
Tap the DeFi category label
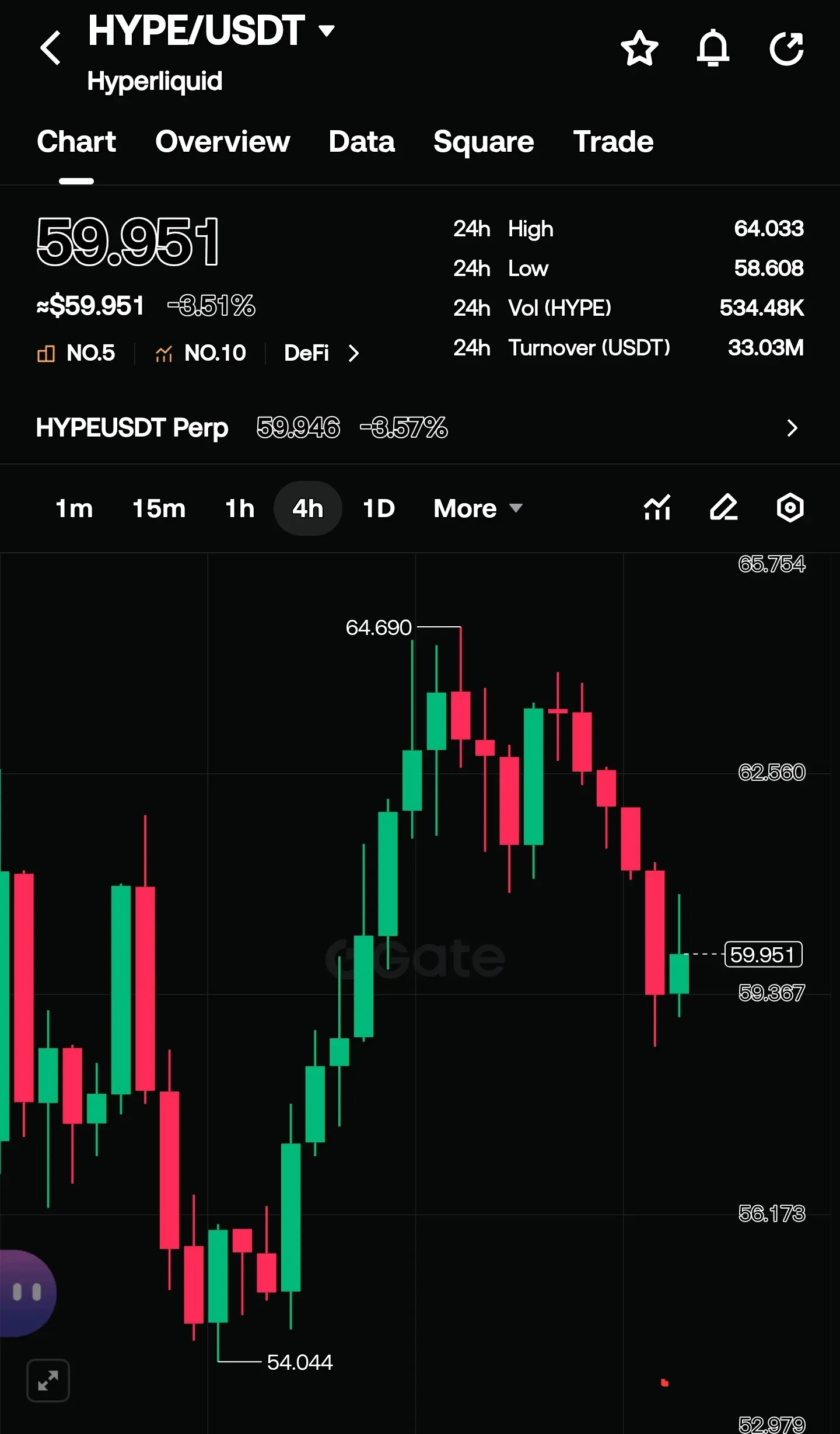coord(306,353)
